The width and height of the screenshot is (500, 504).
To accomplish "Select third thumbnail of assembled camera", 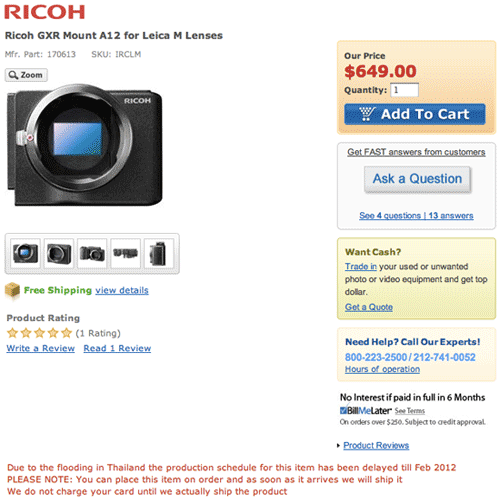I will pos(92,253).
